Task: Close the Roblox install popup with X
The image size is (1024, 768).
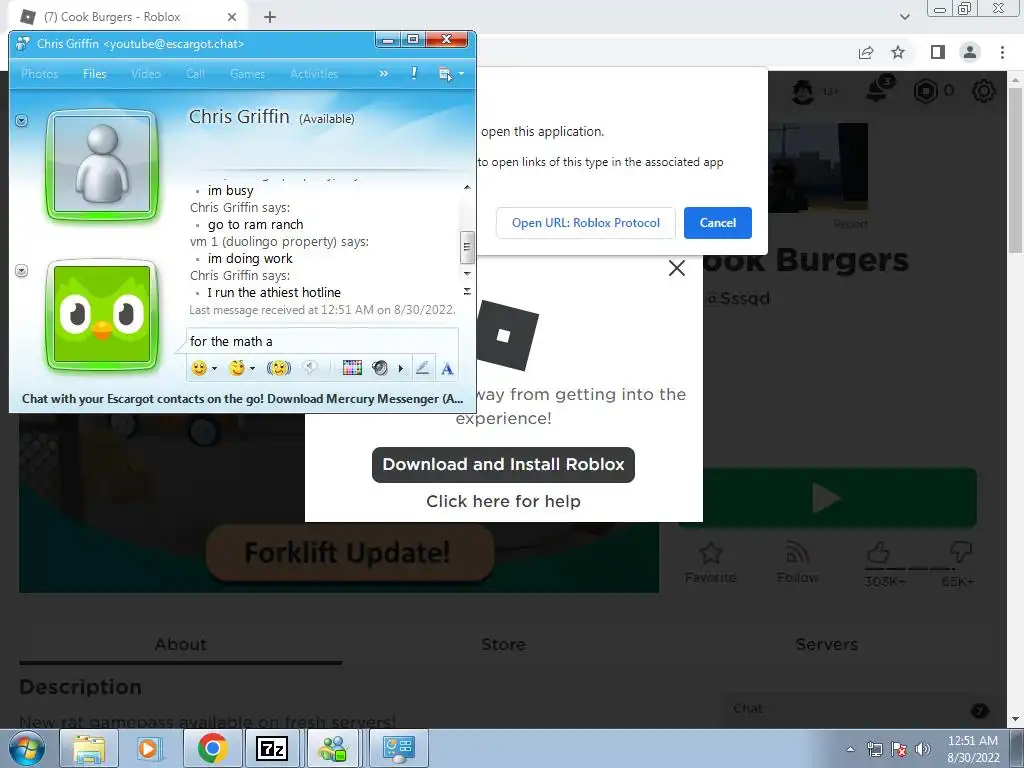Action: point(677,268)
